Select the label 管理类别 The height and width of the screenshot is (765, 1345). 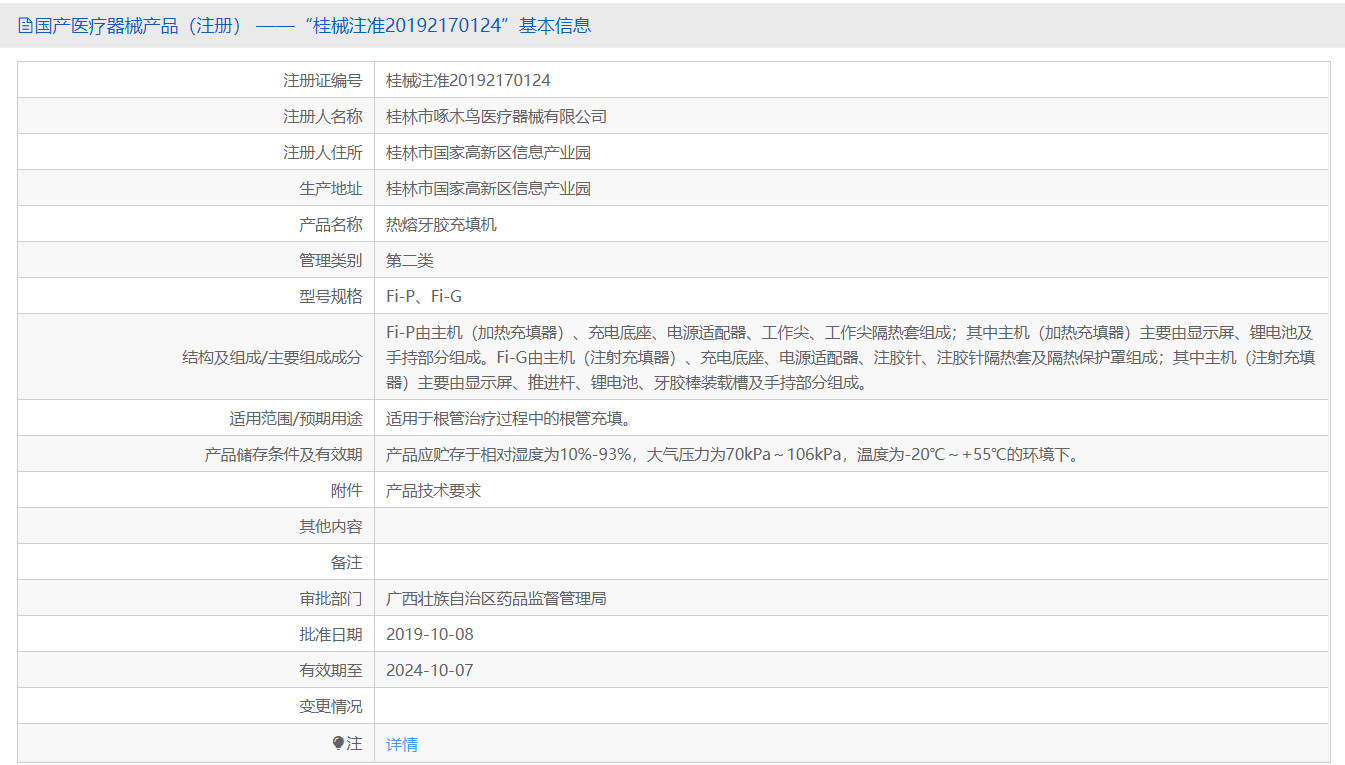click(x=331, y=260)
